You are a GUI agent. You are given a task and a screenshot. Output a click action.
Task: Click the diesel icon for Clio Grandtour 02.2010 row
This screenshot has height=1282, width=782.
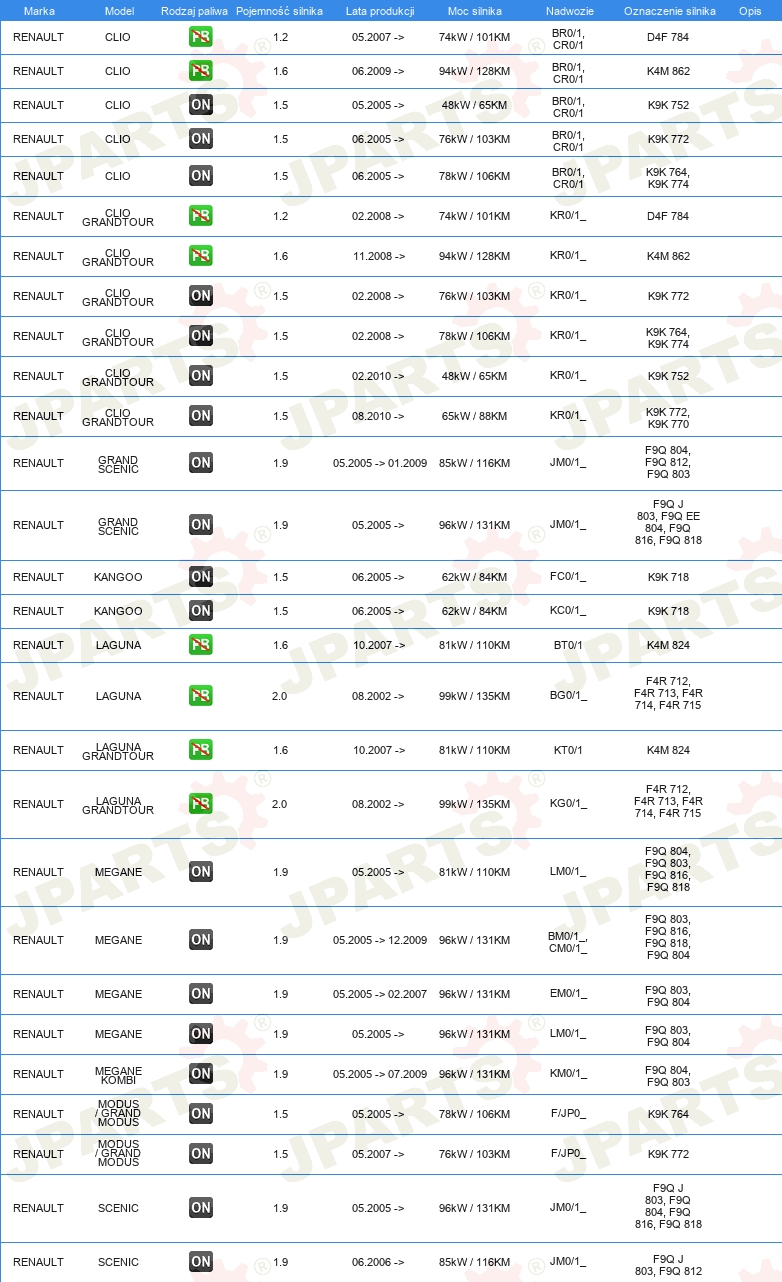pos(200,376)
